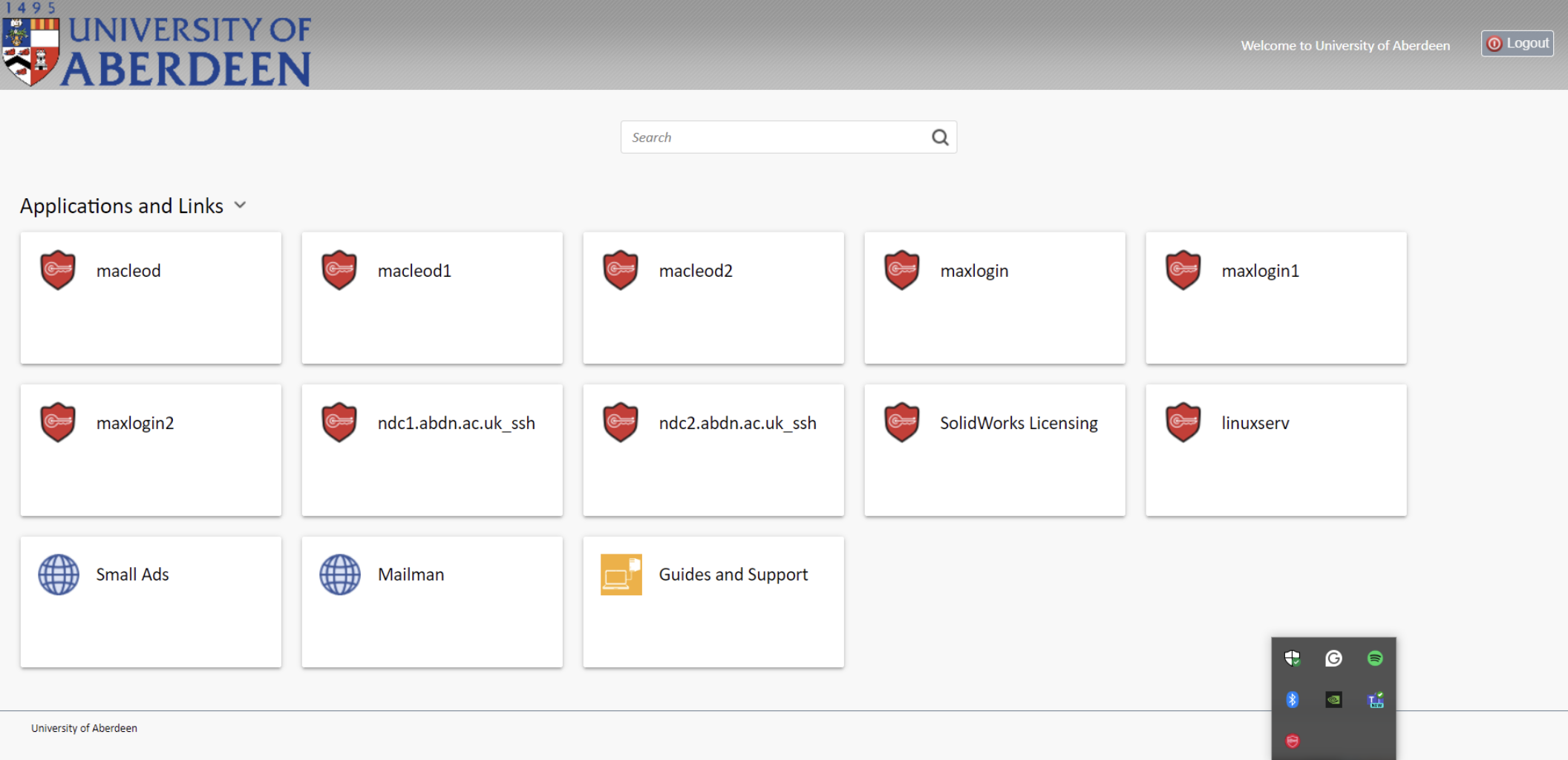The image size is (1568, 760).
Task: Click the ndc2.abdn.ac.uk_ssh shield icon
Action: coord(621,422)
